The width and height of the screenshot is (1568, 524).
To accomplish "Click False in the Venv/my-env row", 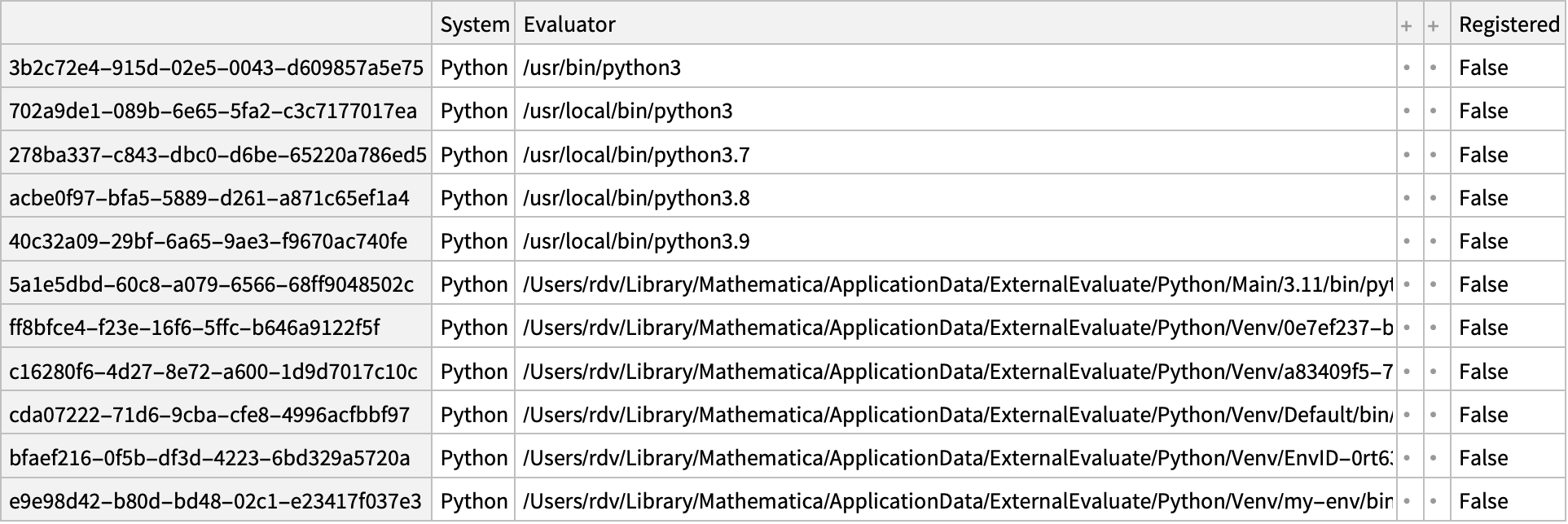I will (1483, 501).
